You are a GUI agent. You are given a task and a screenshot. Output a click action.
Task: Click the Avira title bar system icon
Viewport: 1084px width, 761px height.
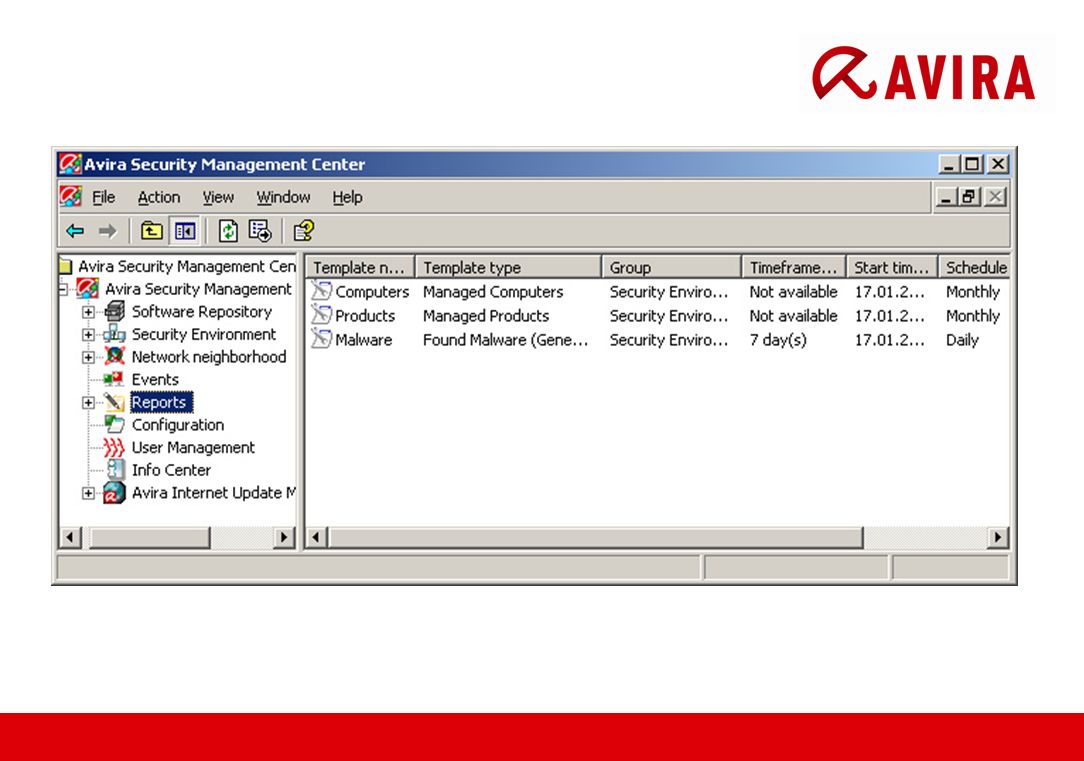point(70,165)
